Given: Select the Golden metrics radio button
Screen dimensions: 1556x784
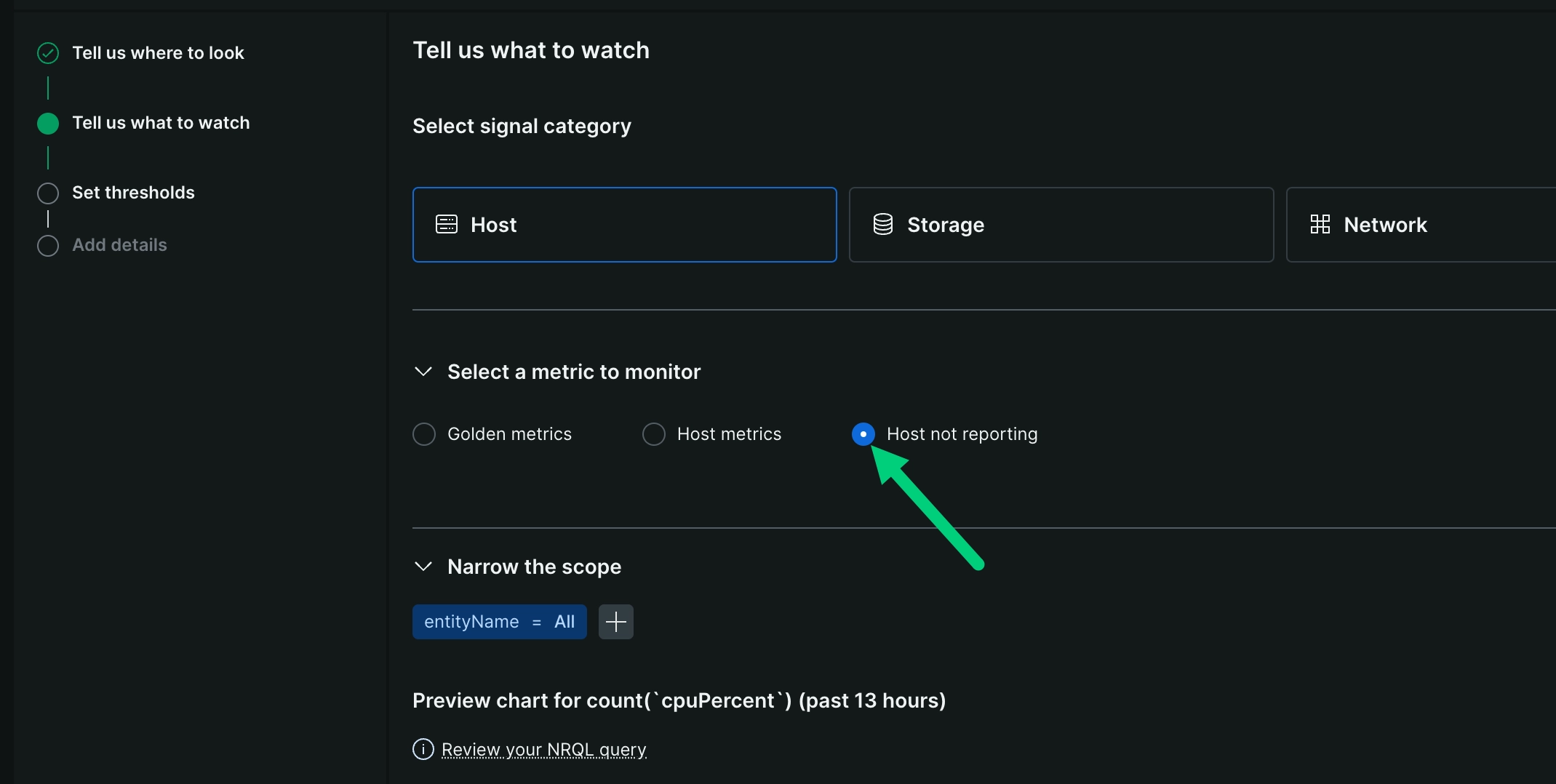Looking at the screenshot, I should point(424,434).
